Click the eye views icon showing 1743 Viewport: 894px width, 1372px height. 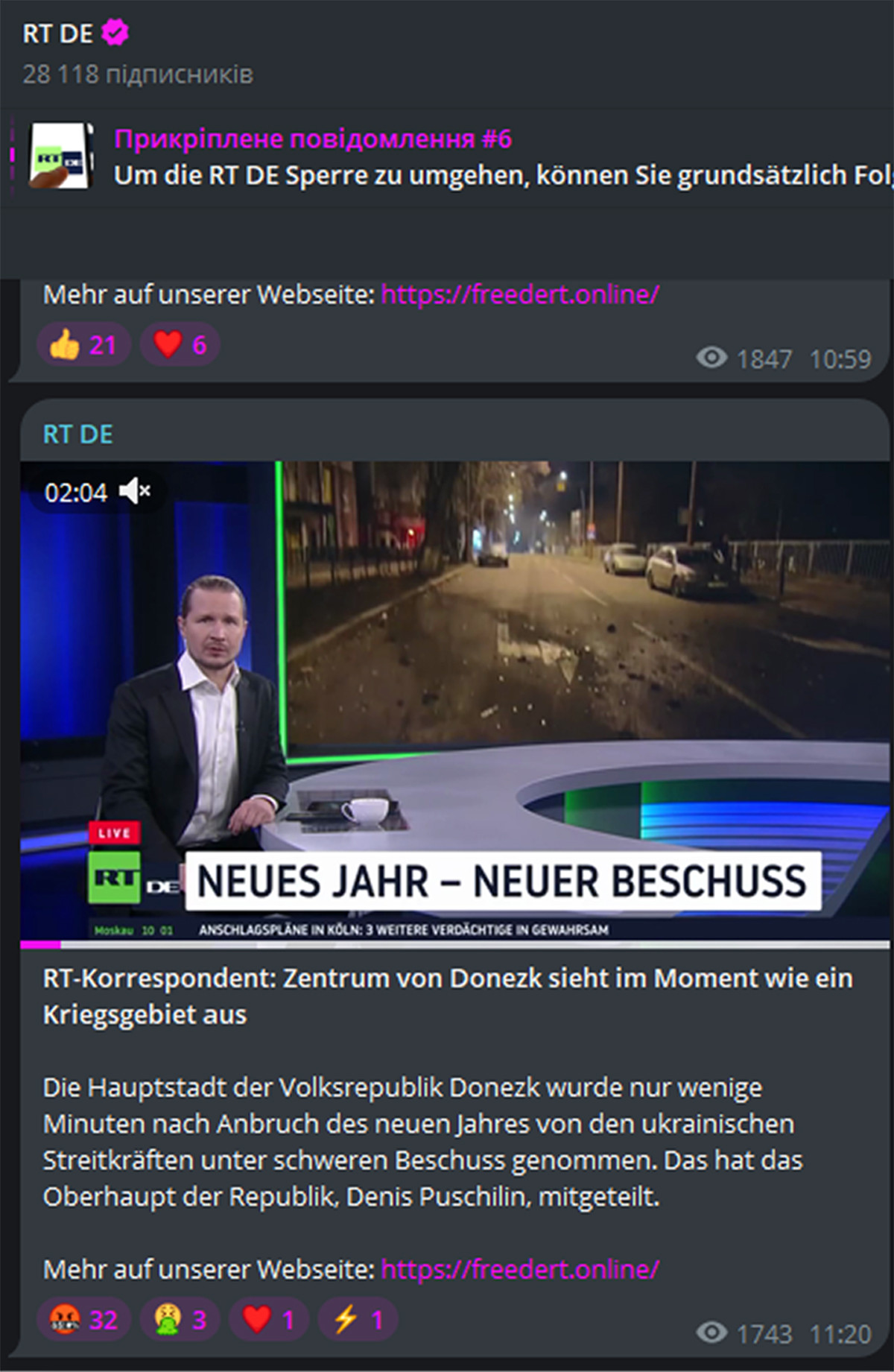click(711, 1333)
